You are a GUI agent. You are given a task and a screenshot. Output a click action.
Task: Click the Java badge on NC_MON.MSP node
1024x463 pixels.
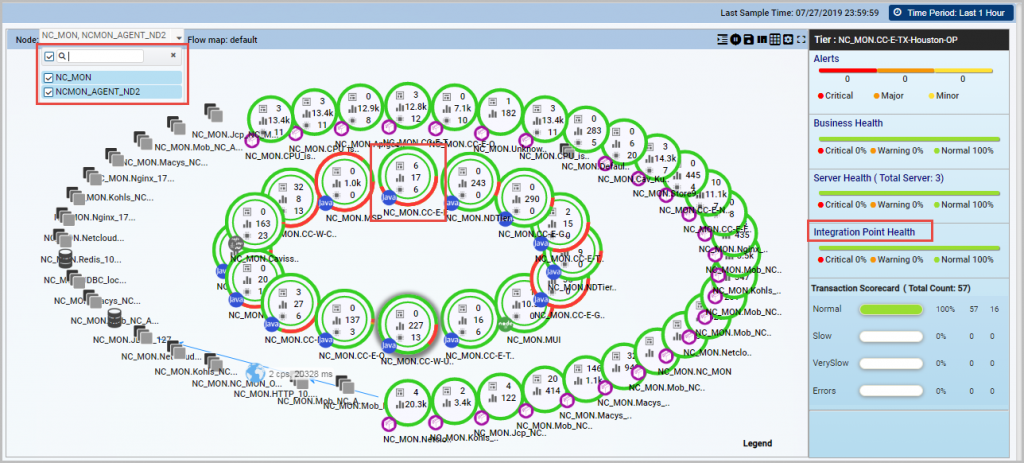coord(325,204)
